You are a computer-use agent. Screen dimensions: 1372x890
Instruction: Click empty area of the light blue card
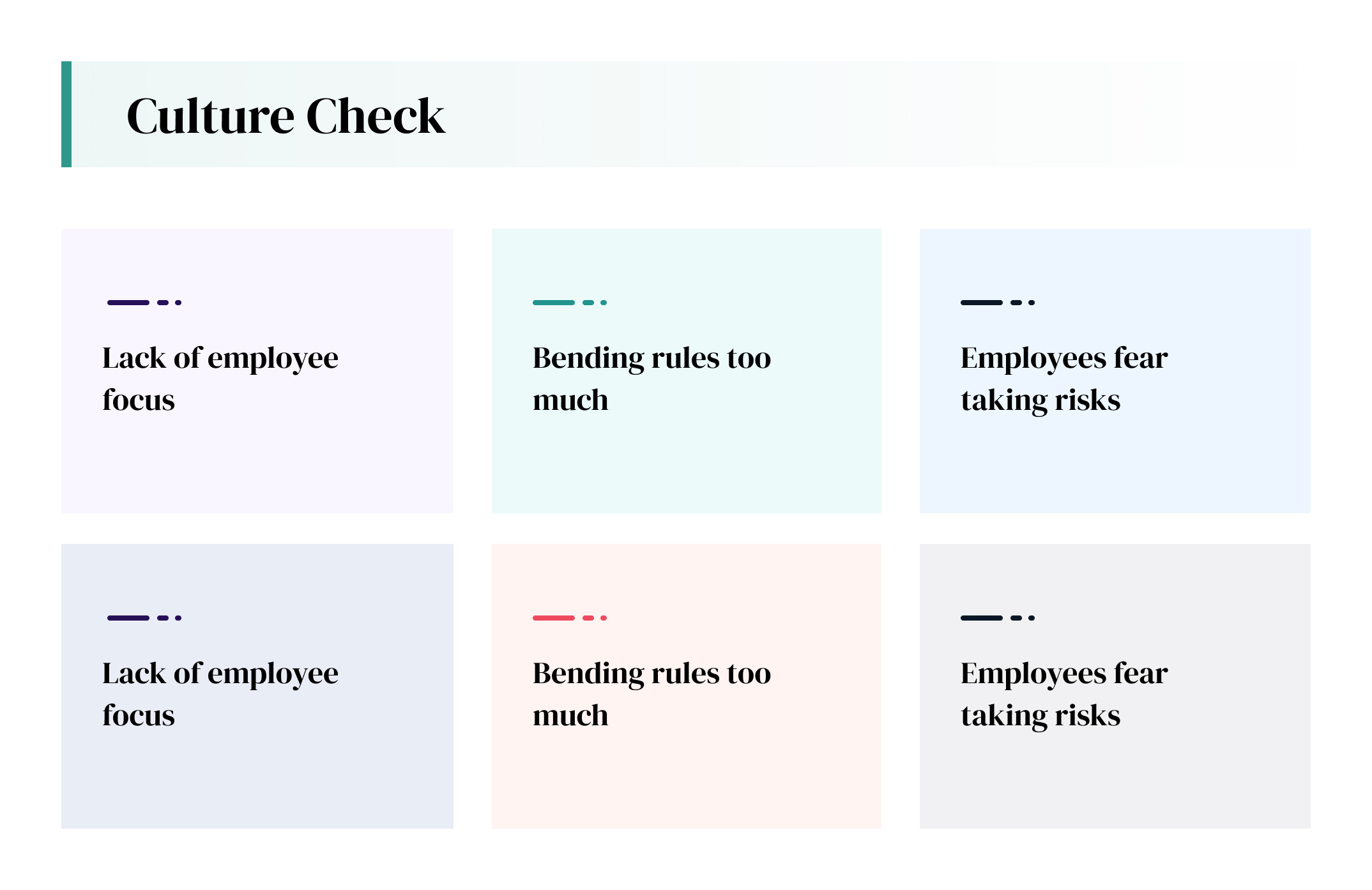tap(1115, 466)
